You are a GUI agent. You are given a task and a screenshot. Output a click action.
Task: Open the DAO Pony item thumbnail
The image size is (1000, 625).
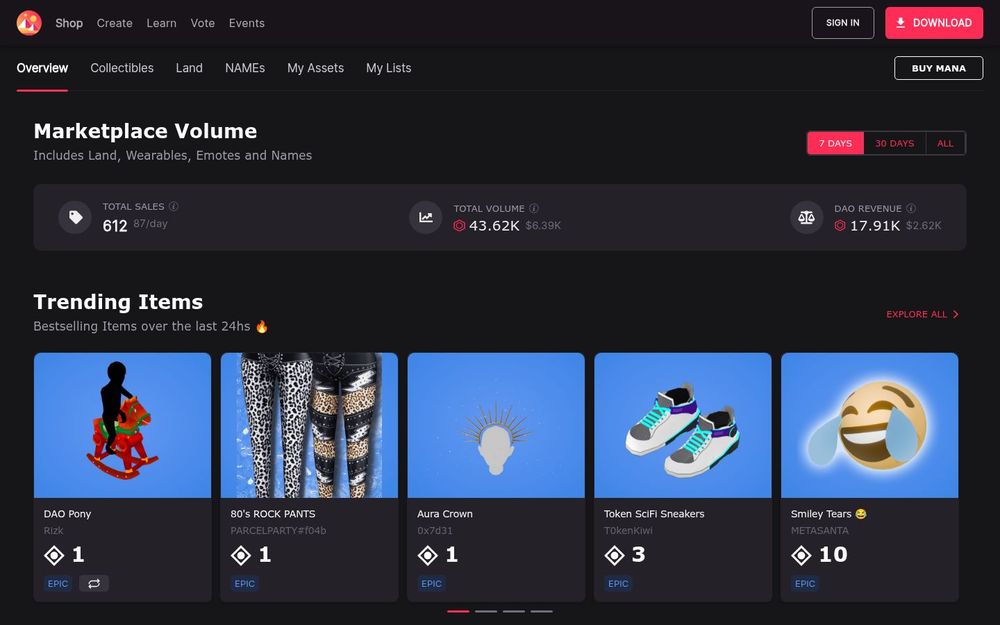122,425
